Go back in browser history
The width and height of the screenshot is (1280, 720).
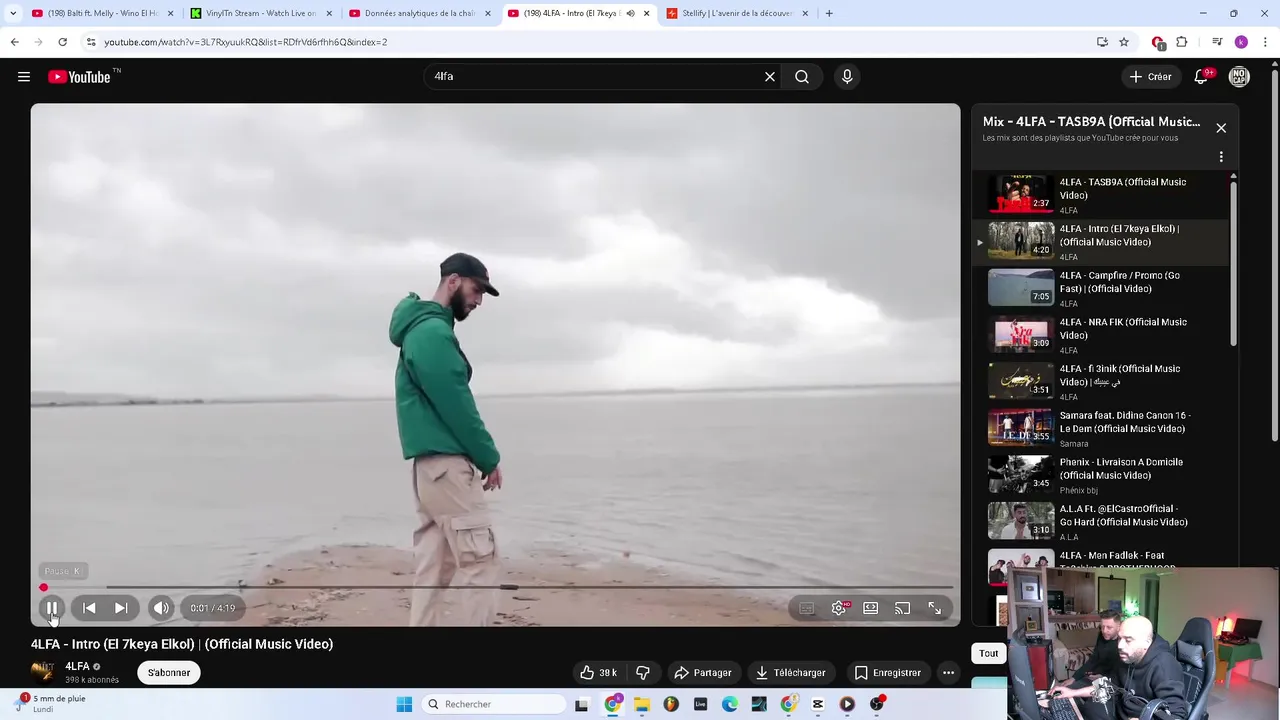(x=14, y=42)
